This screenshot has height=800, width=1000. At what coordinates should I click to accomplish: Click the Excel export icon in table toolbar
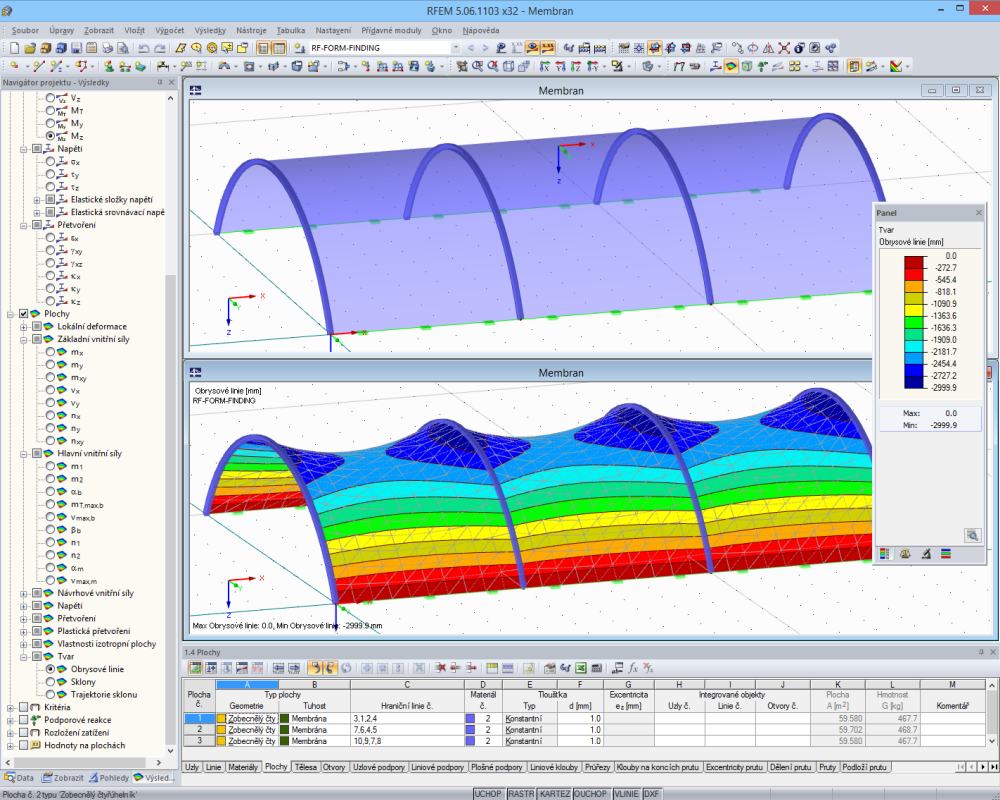tap(580, 668)
